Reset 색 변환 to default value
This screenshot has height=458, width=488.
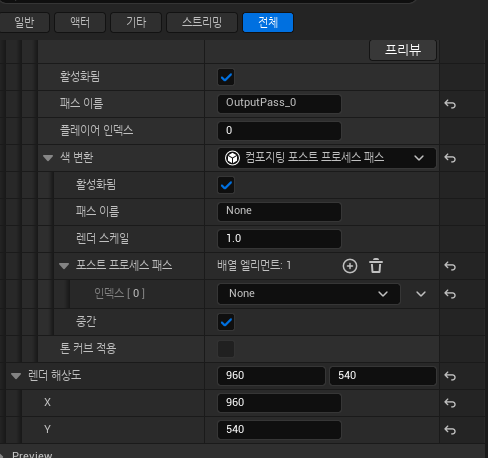[450, 158]
